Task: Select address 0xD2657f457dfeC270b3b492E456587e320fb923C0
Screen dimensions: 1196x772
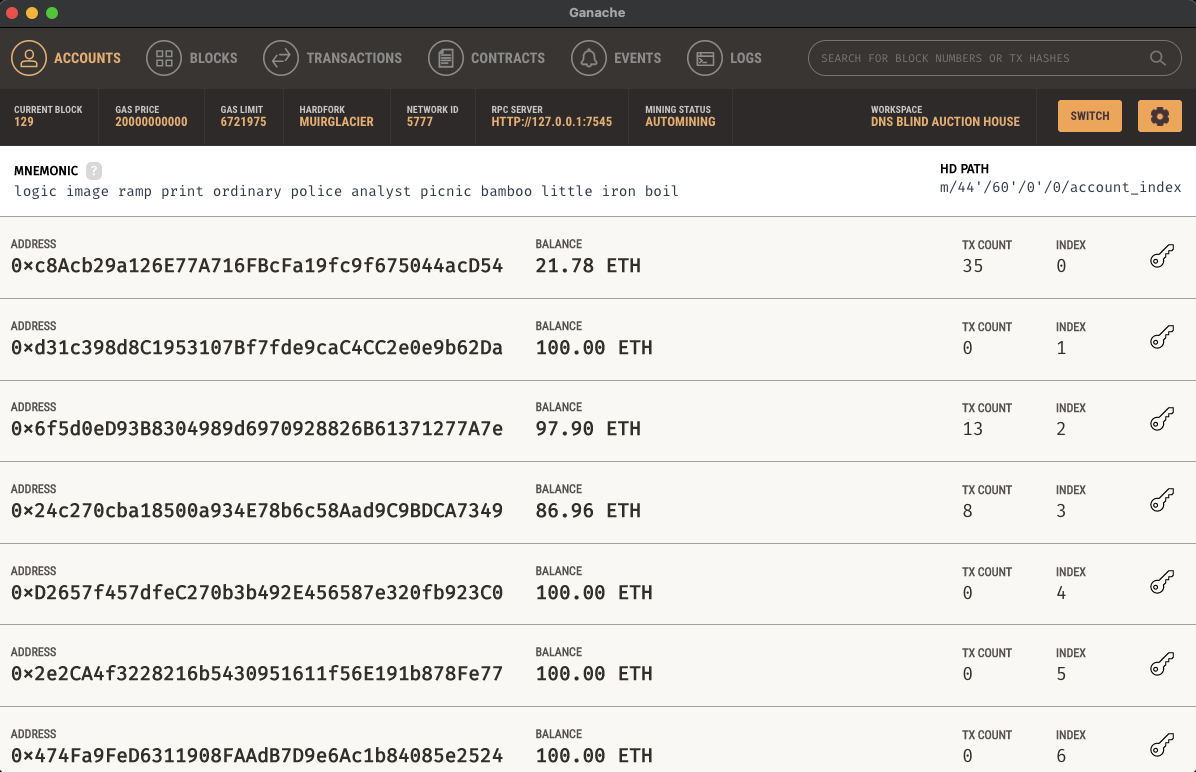Action: pos(257,593)
